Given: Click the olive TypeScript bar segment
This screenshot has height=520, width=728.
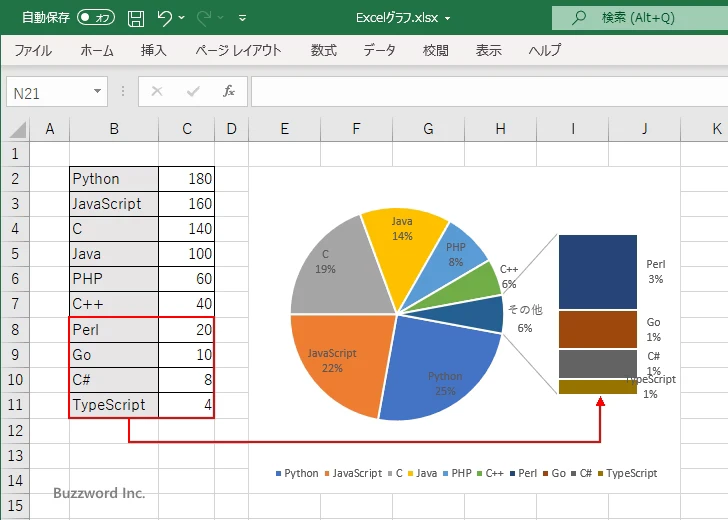Looking at the screenshot, I should coord(598,387).
